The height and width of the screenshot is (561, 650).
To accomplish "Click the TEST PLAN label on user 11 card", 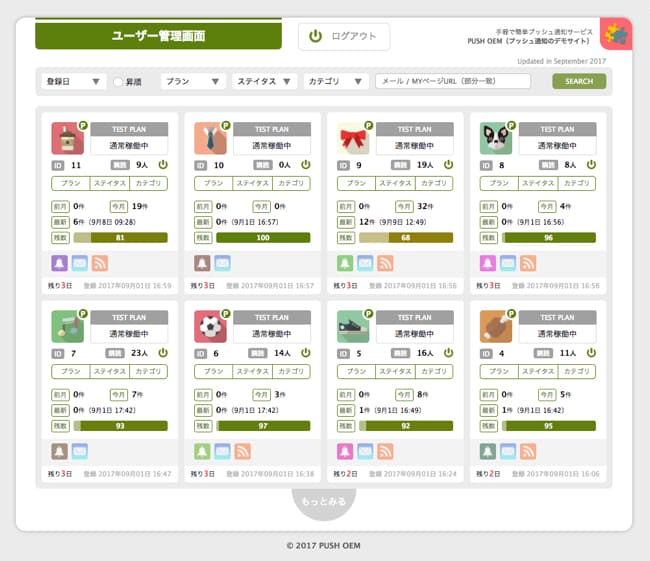I will 129,129.
